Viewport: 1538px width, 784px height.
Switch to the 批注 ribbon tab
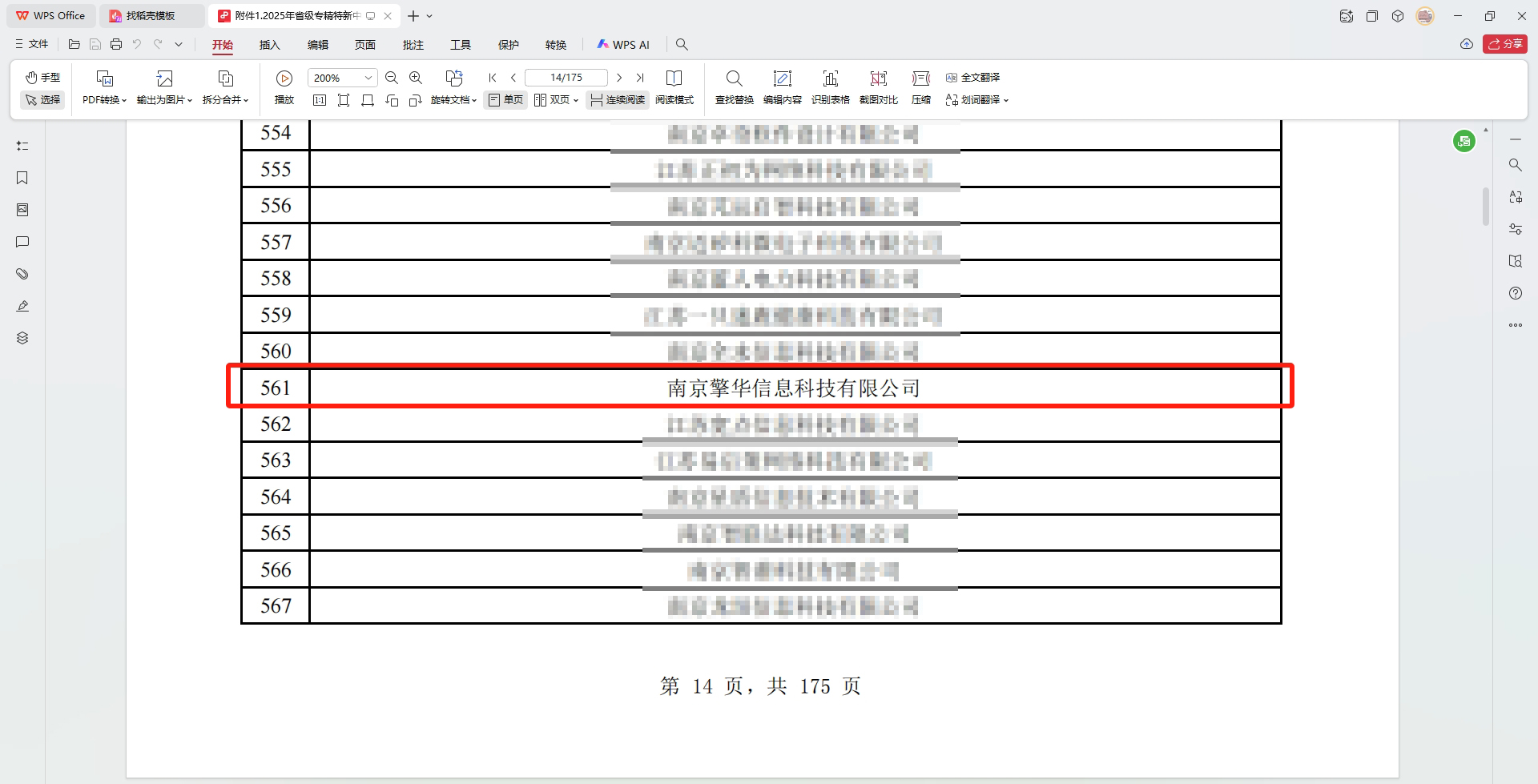413,45
